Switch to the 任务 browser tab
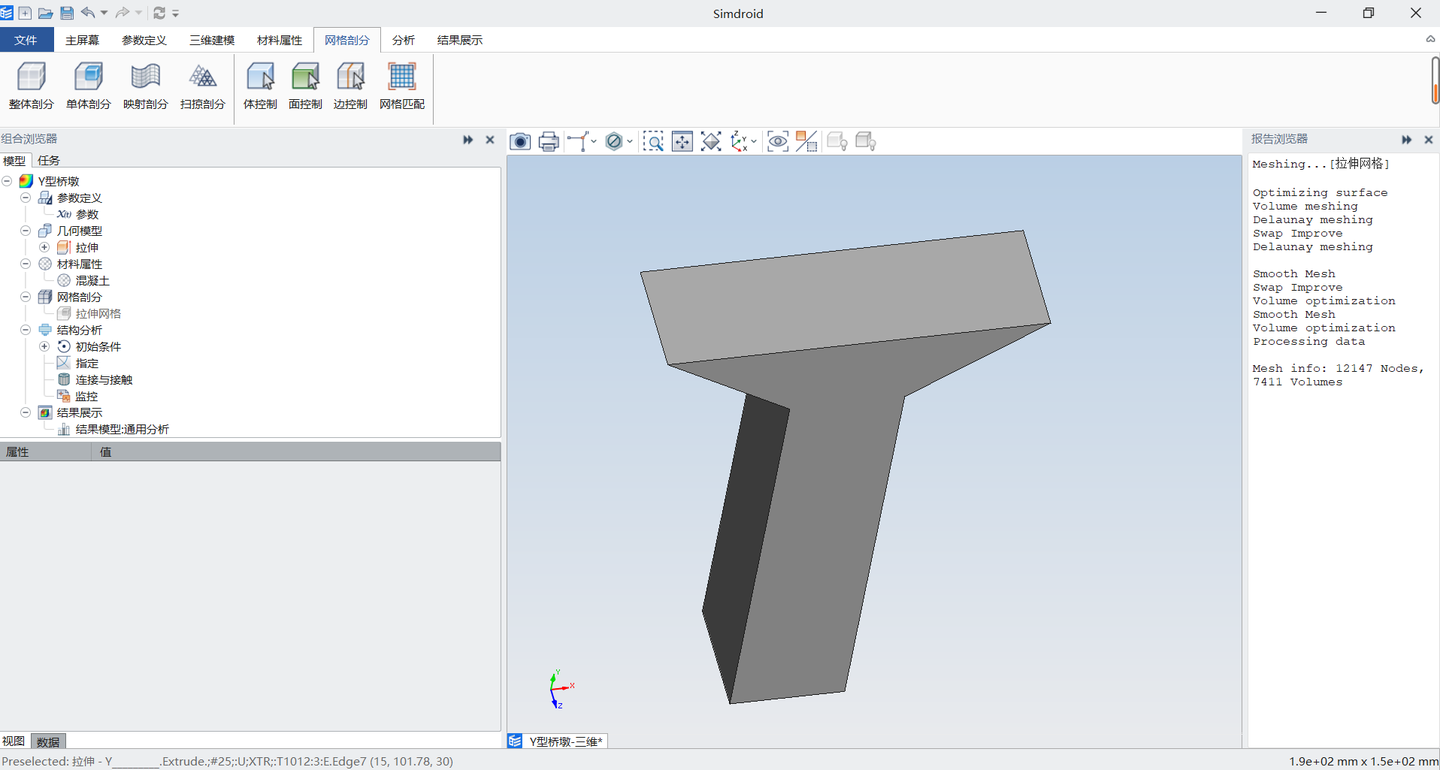 [x=48, y=160]
